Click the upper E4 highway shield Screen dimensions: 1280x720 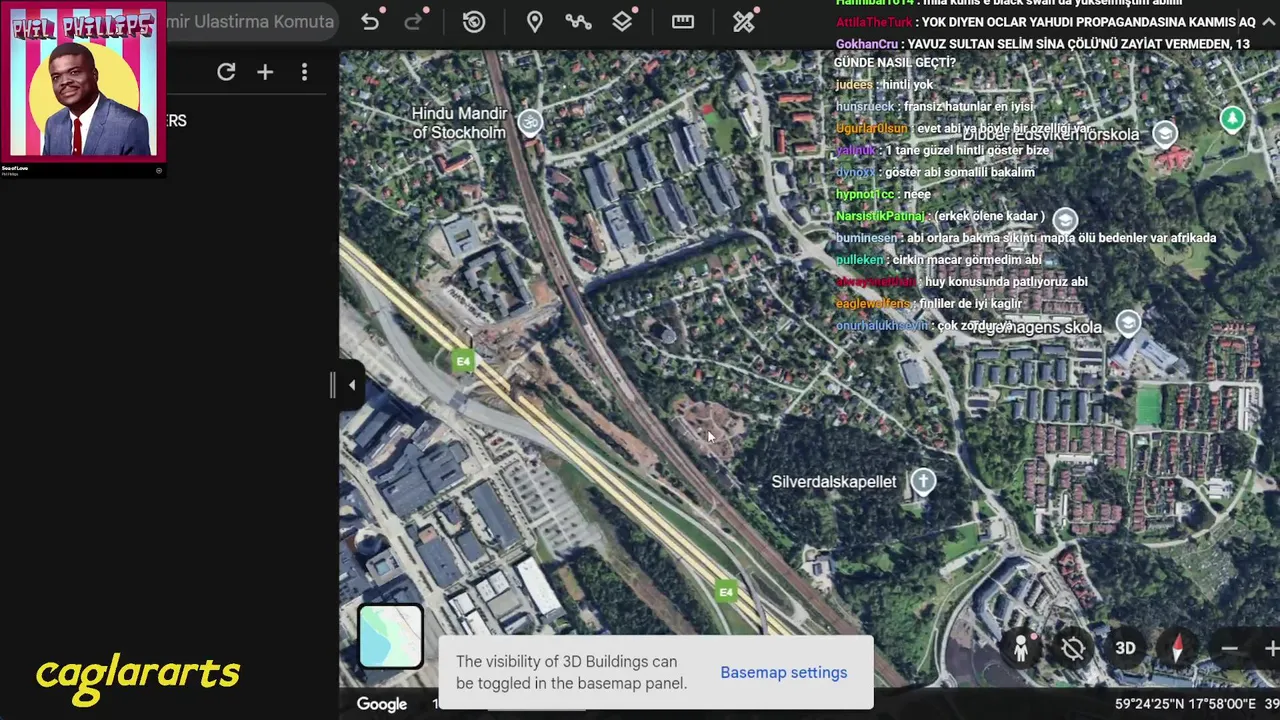point(462,361)
